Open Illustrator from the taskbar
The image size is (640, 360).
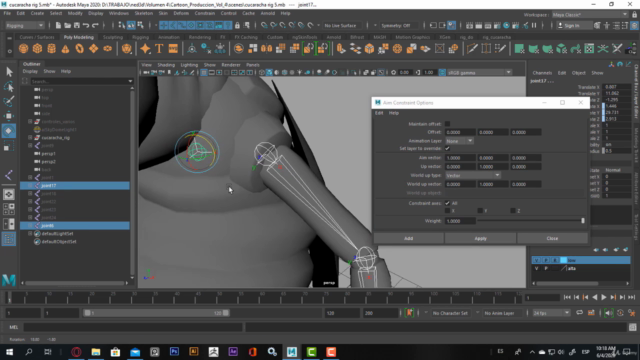(x=194, y=351)
